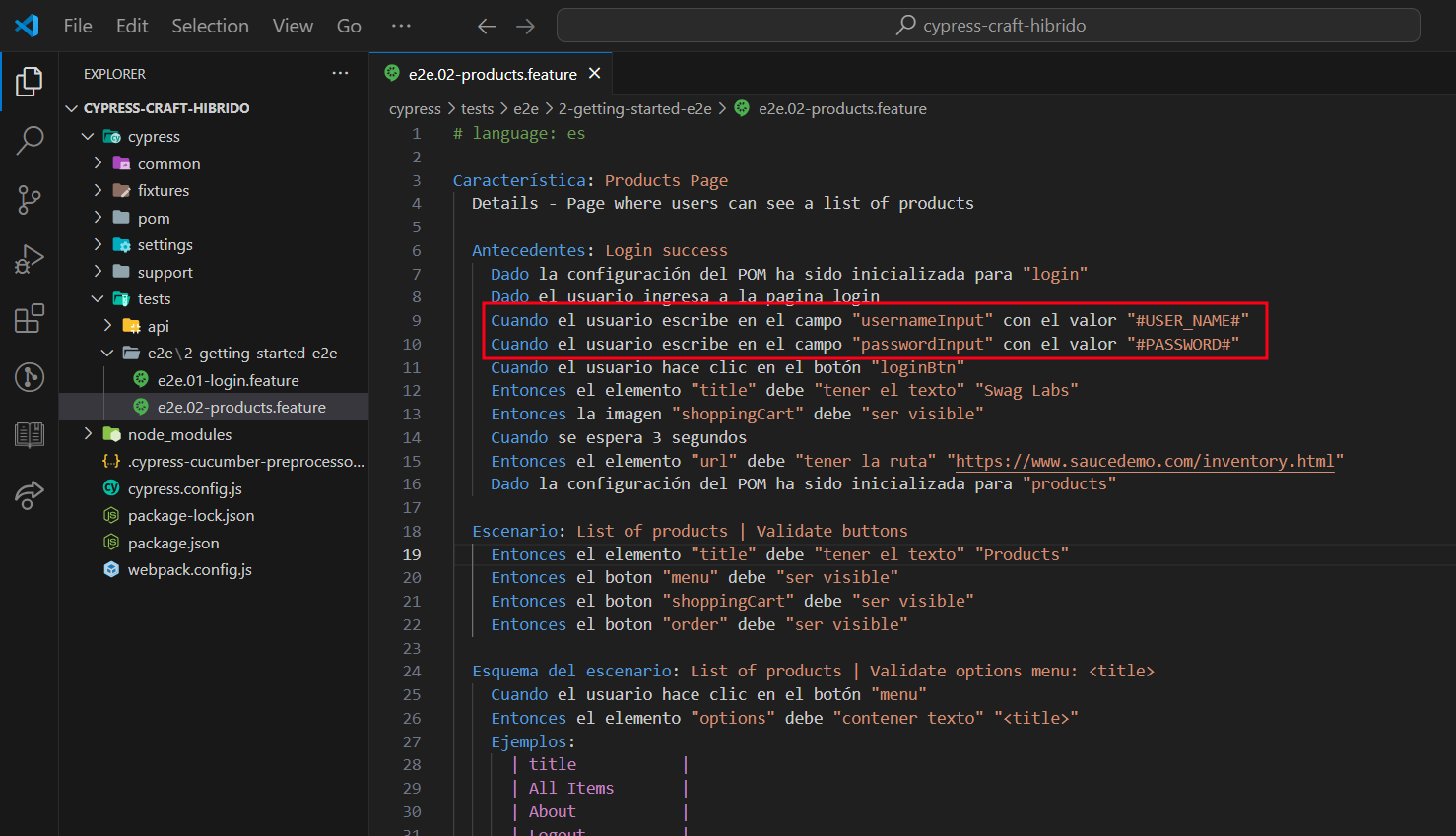Navigate back with the left arrow
1456x836 pixels.
[487, 26]
